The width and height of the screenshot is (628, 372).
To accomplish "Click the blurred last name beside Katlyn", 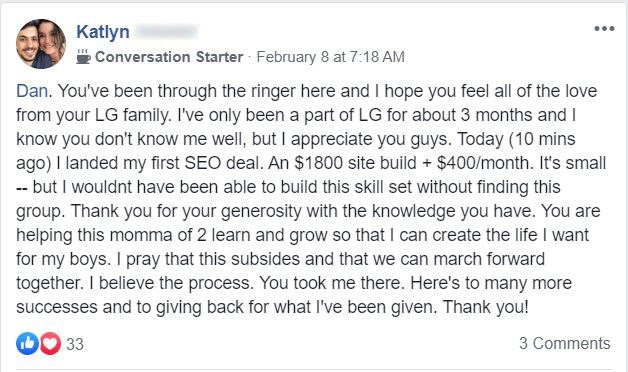I will tap(166, 32).
